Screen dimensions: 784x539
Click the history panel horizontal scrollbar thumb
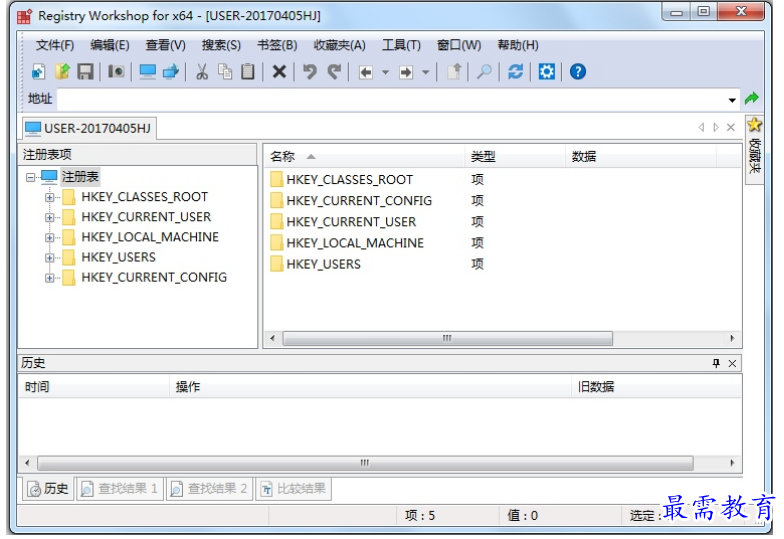point(366,463)
